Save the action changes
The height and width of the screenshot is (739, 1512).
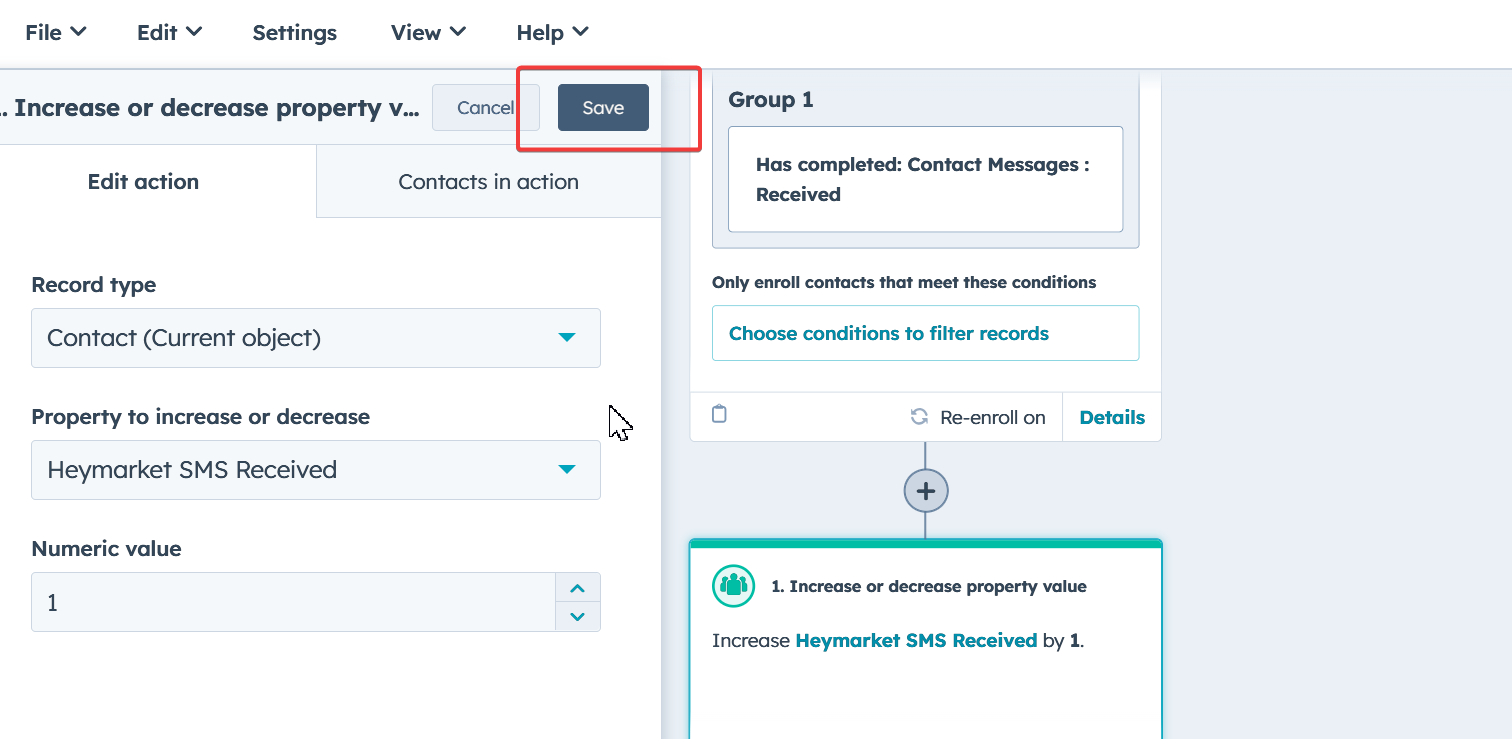tap(603, 108)
